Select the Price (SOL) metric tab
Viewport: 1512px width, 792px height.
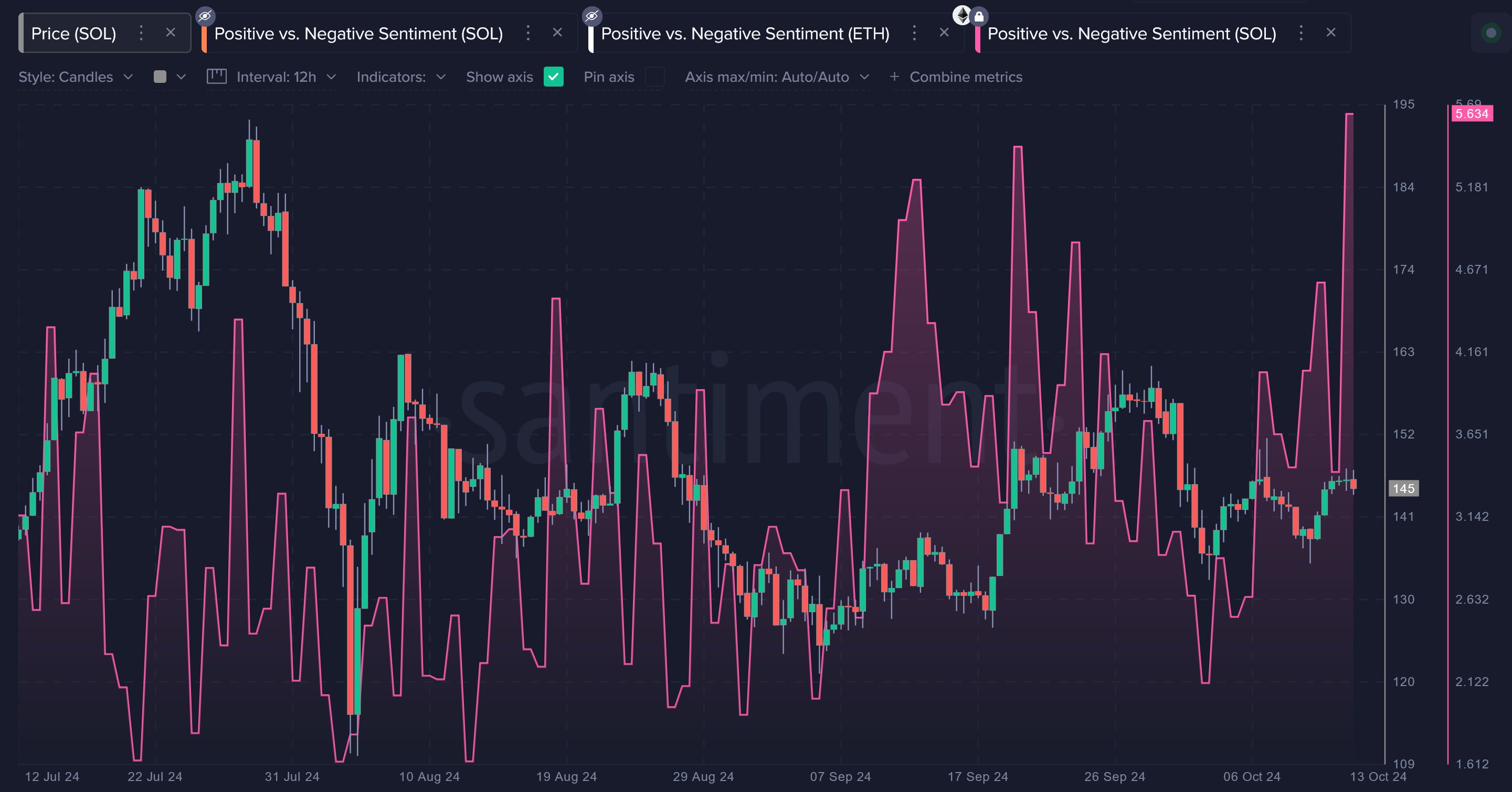[x=74, y=34]
